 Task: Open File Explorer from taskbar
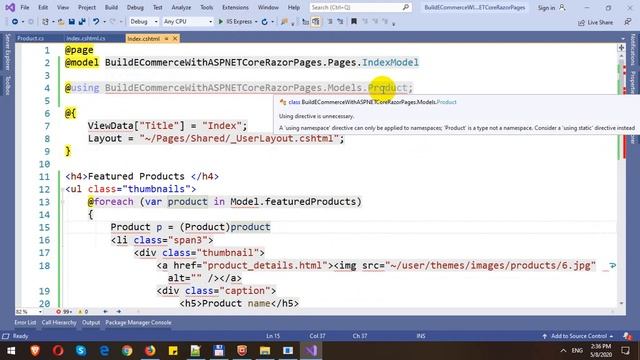265,351
